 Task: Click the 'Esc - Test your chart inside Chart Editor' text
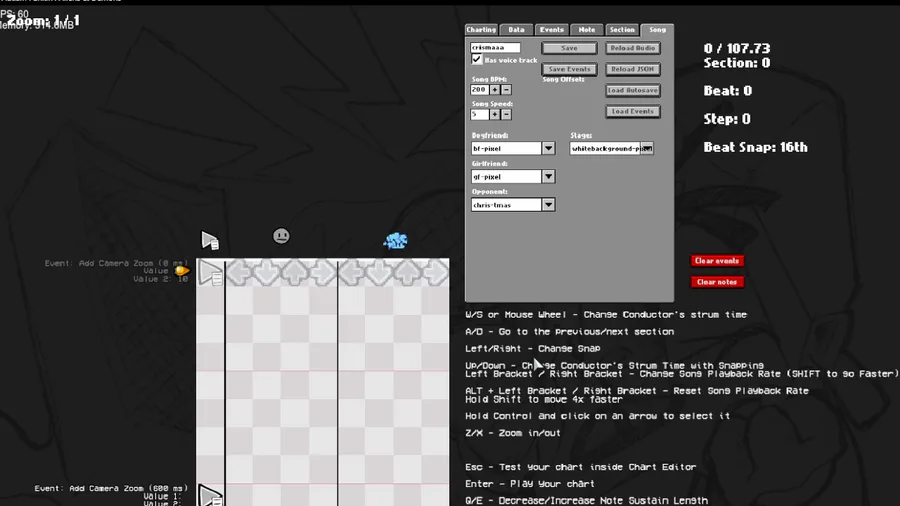pos(580,467)
